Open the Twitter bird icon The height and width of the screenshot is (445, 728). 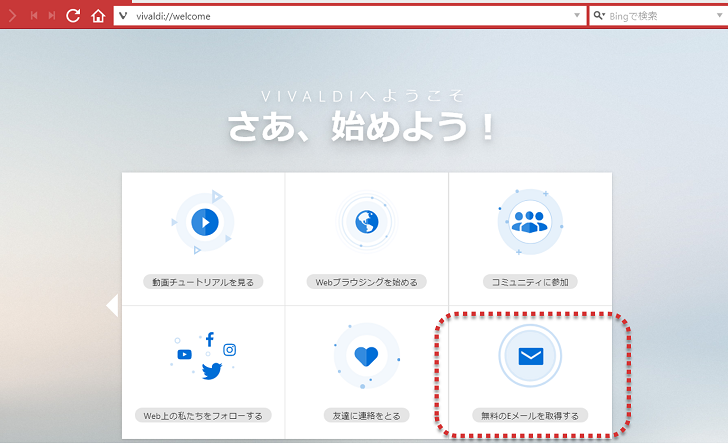212,371
